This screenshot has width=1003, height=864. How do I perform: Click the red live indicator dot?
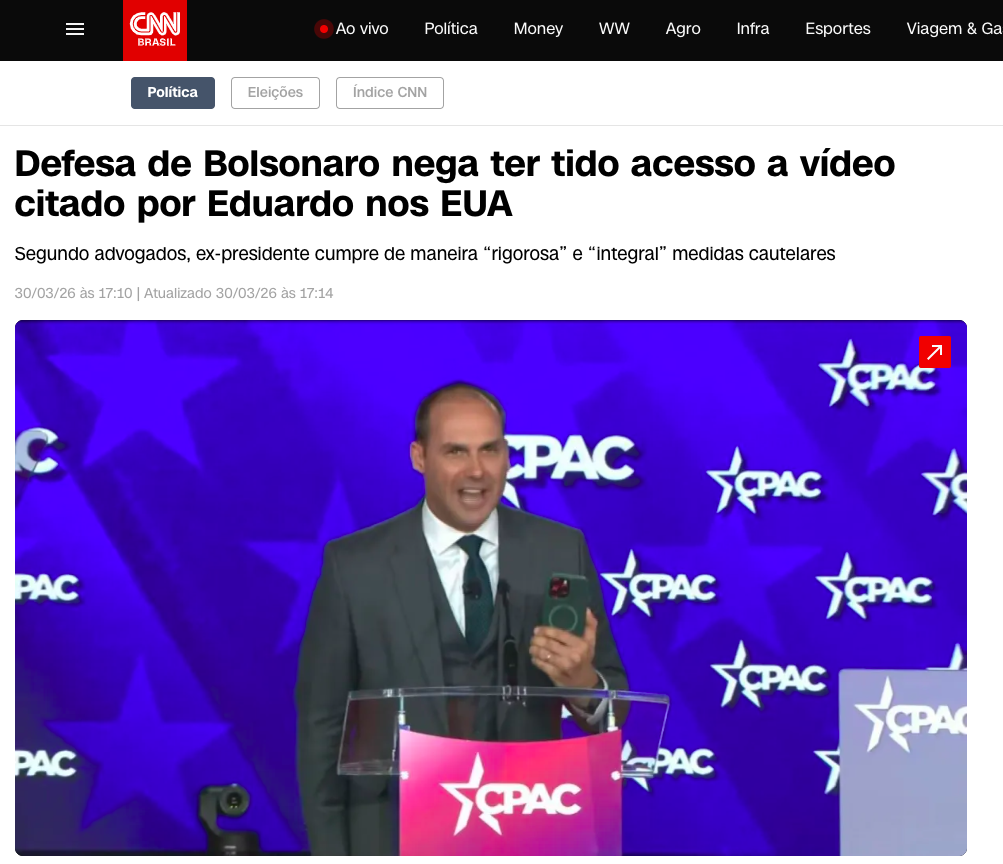pos(324,29)
